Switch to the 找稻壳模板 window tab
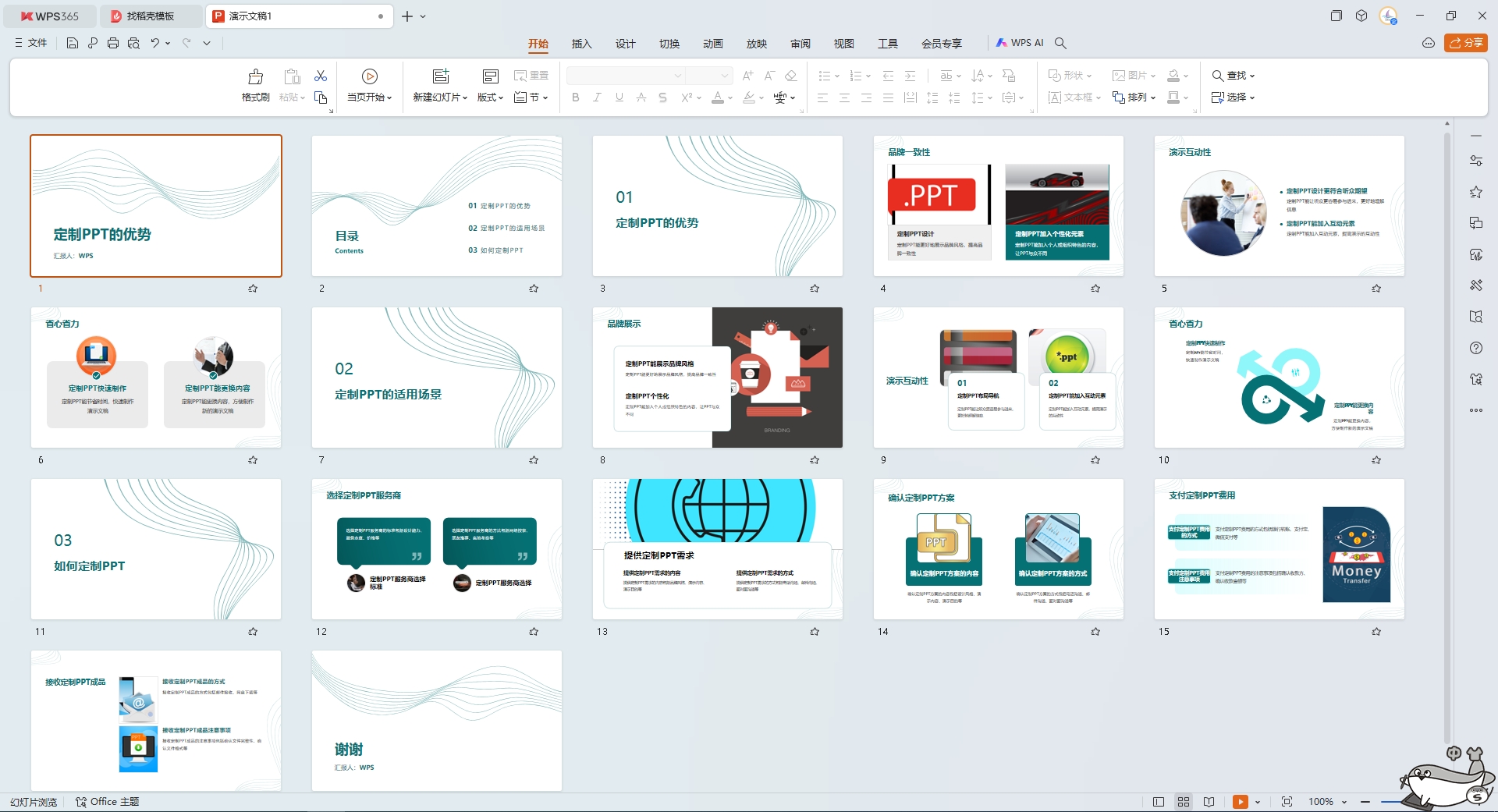Viewport: 1498px width, 812px height. pos(151,16)
